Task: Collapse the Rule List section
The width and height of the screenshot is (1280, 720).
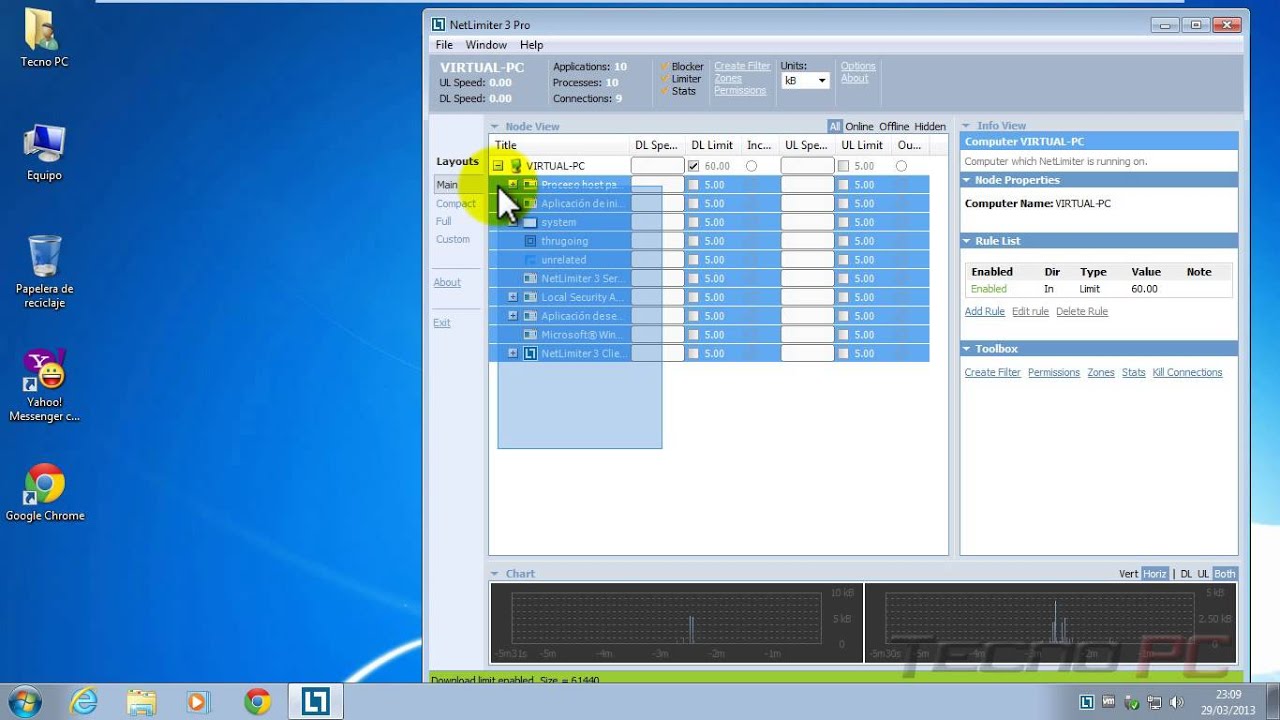Action: coord(968,241)
